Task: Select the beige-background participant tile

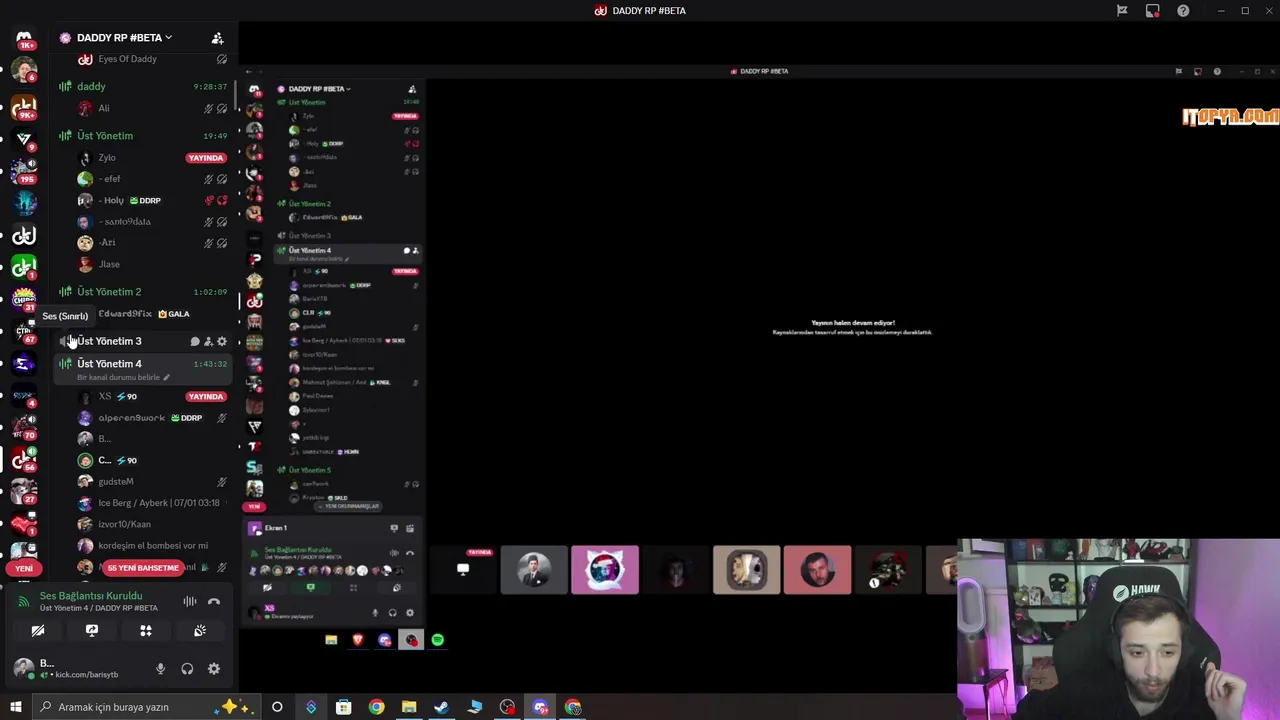Action: [747, 569]
